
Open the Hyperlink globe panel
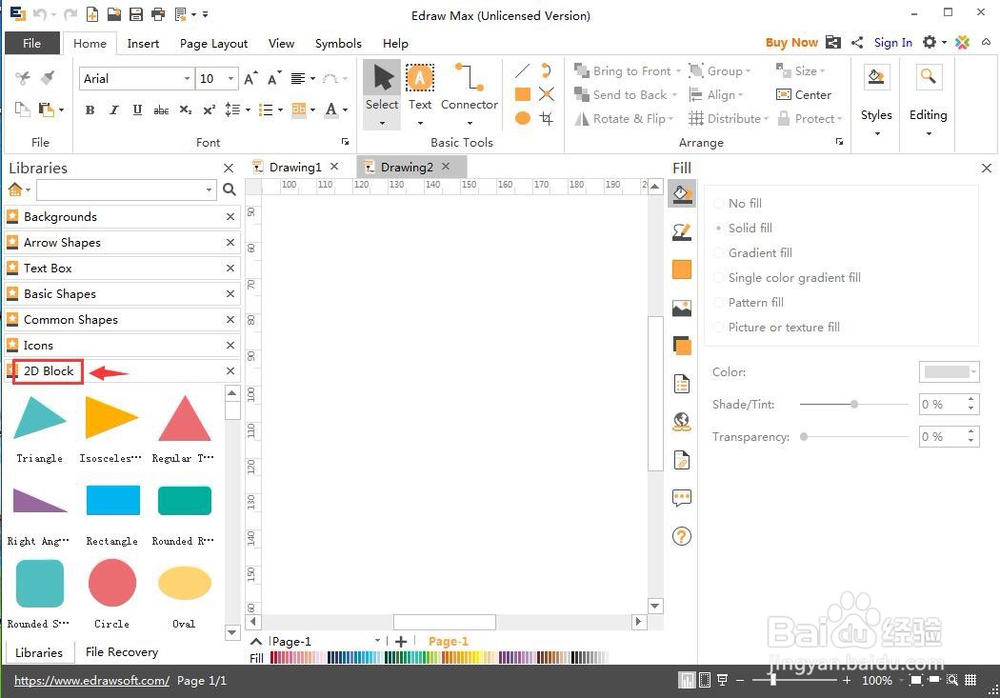pos(682,422)
